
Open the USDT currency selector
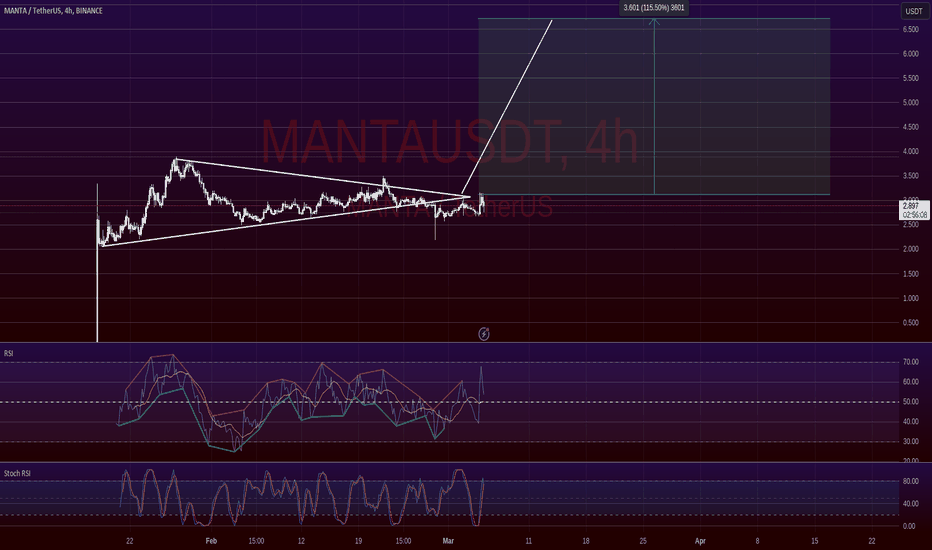pos(914,11)
